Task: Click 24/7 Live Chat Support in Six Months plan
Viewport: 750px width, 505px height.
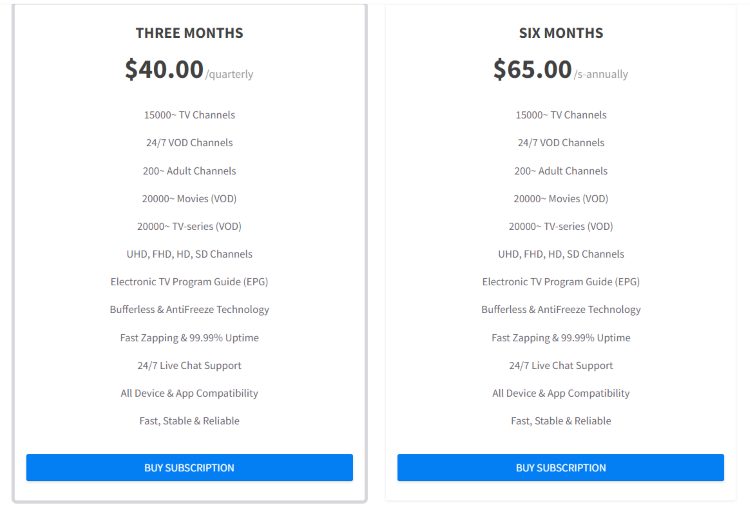Action: 561,365
